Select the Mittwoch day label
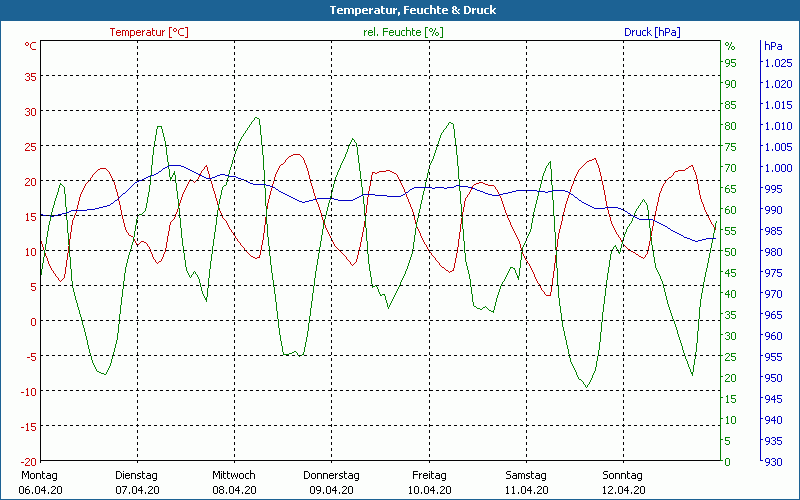800x500 pixels. (234, 475)
